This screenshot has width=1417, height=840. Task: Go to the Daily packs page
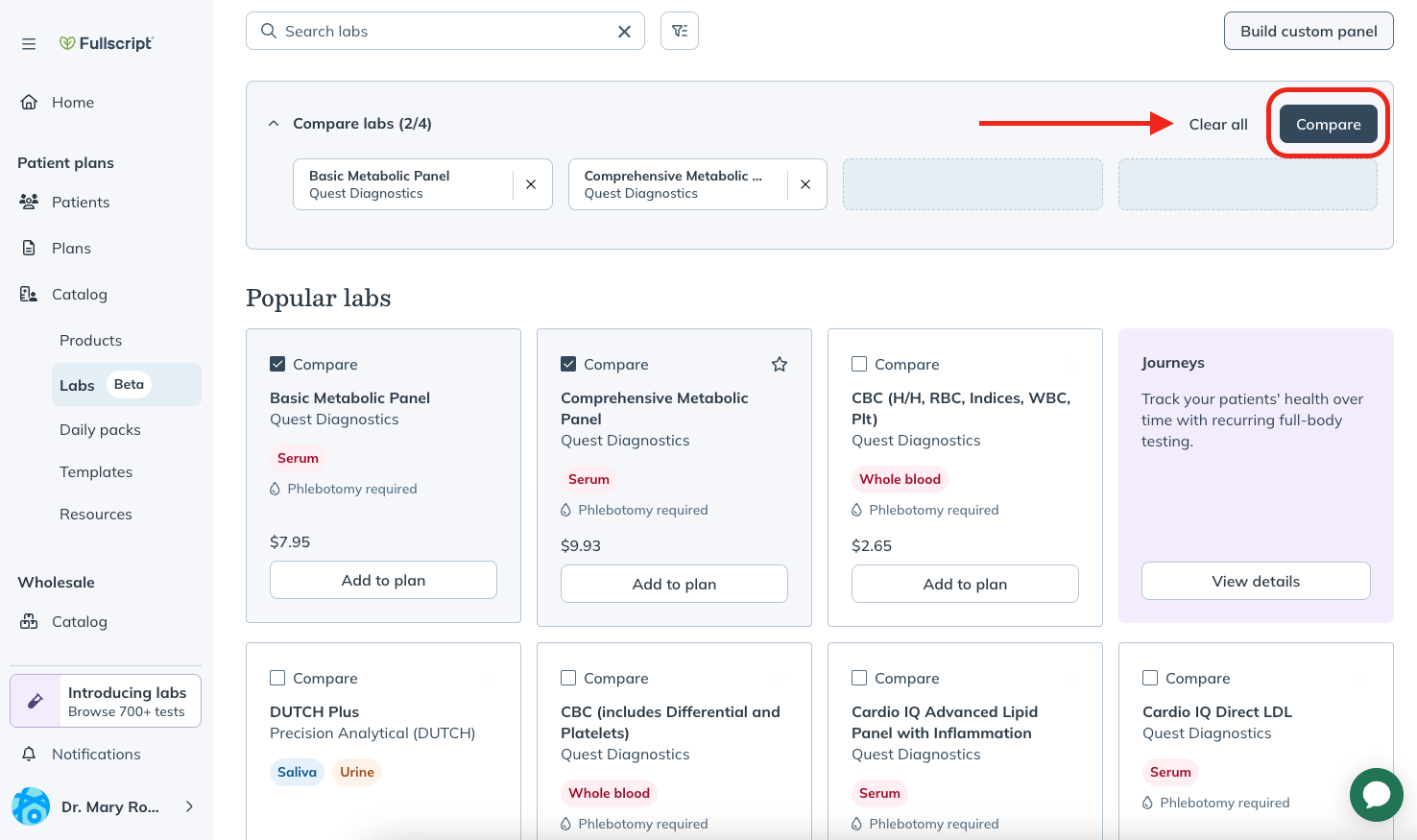point(100,429)
